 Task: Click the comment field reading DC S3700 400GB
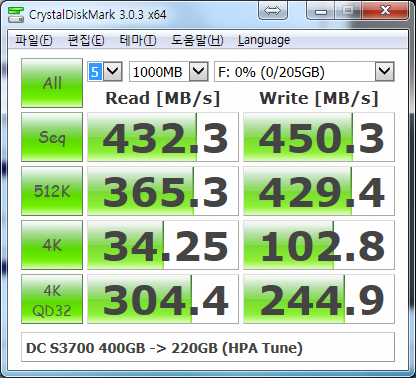208,347
